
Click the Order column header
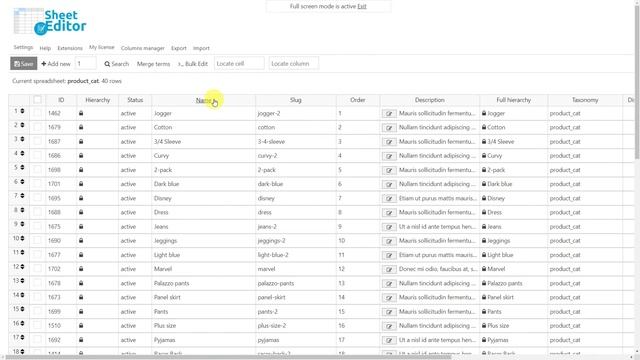tap(358, 100)
